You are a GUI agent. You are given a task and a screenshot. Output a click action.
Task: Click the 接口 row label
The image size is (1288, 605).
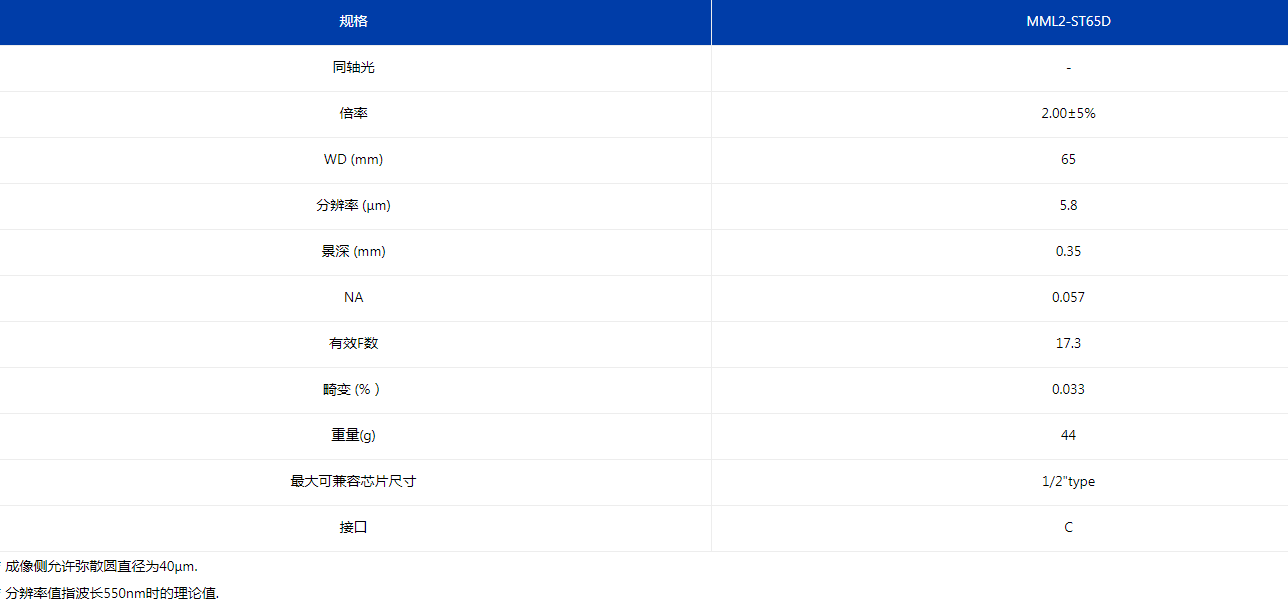point(354,528)
